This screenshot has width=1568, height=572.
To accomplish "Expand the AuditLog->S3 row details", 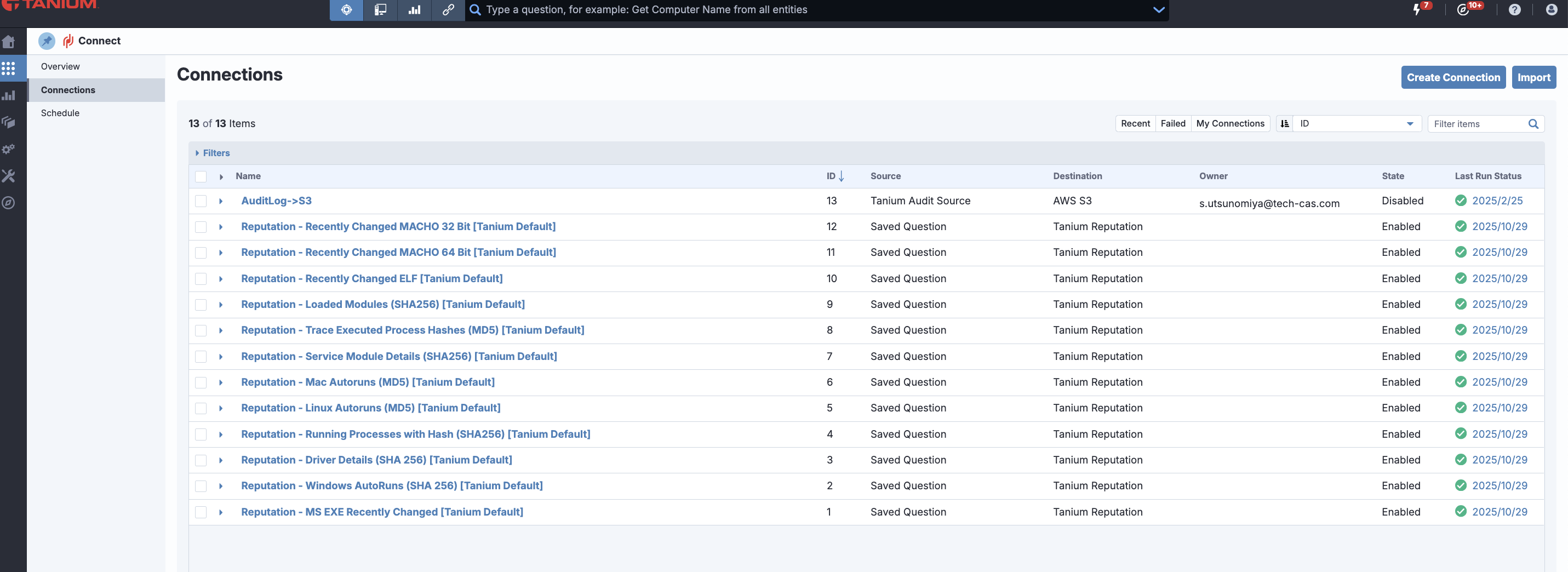I will tap(221, 201).
